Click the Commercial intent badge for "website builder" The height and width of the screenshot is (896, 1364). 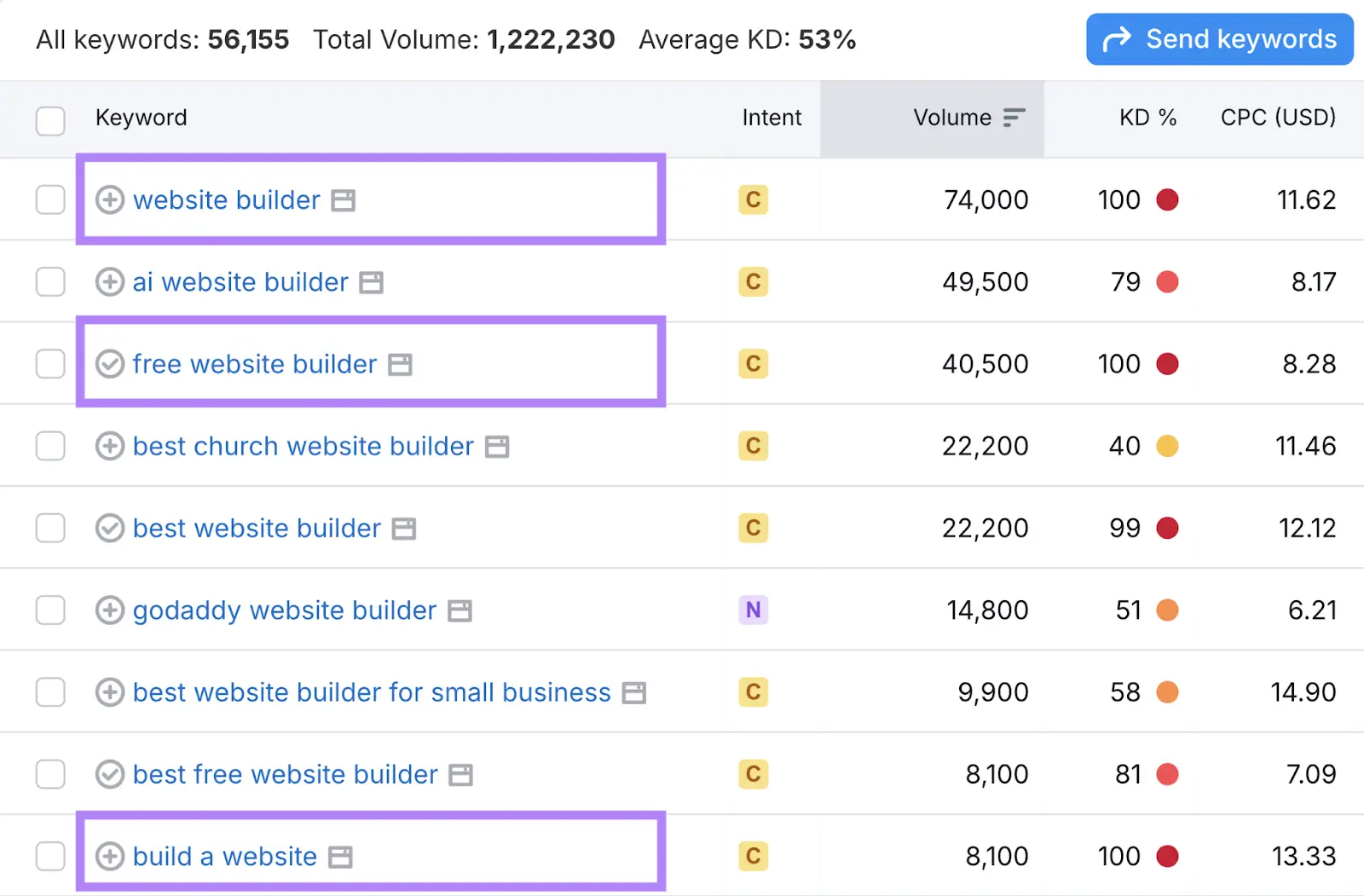click(x=753, y=200)
